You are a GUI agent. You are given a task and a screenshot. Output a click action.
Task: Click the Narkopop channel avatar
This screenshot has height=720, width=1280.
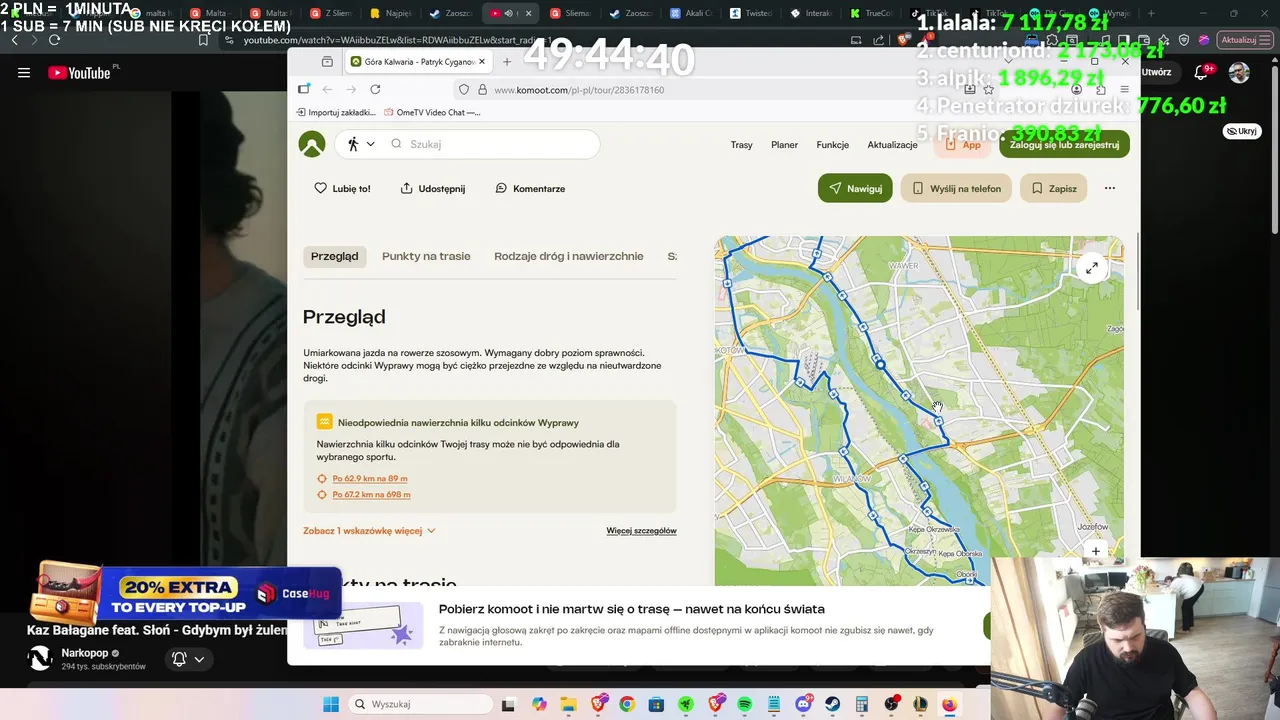coord(40,658)
